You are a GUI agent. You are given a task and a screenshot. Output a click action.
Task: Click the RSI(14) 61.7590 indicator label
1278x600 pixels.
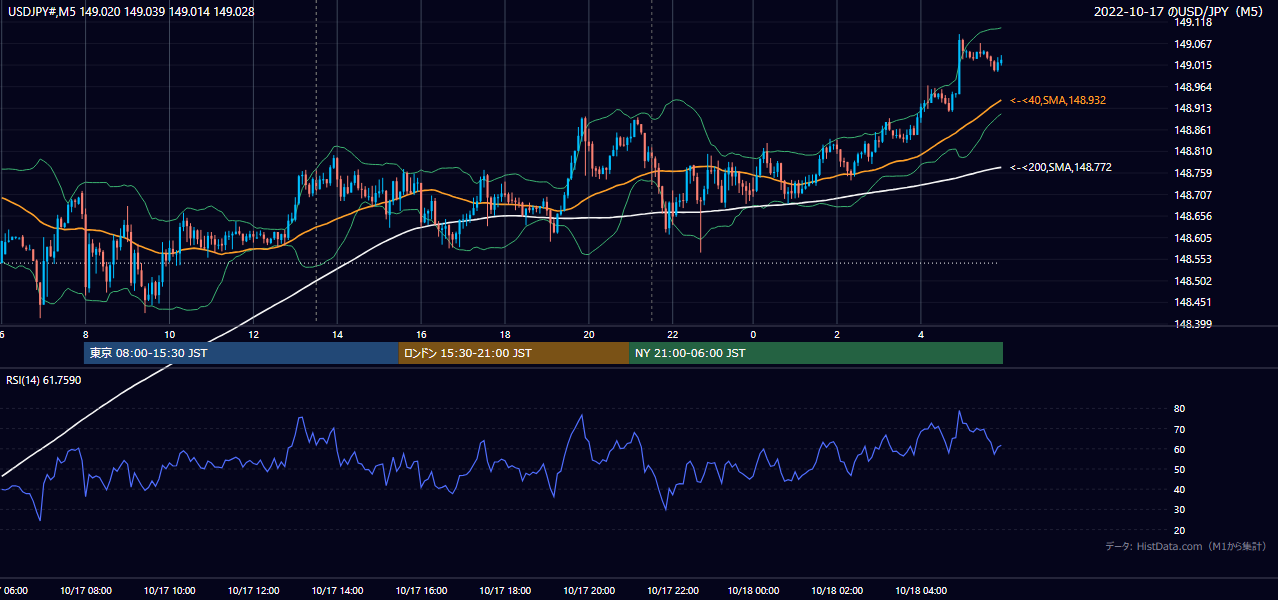click(x=44, y=380)
